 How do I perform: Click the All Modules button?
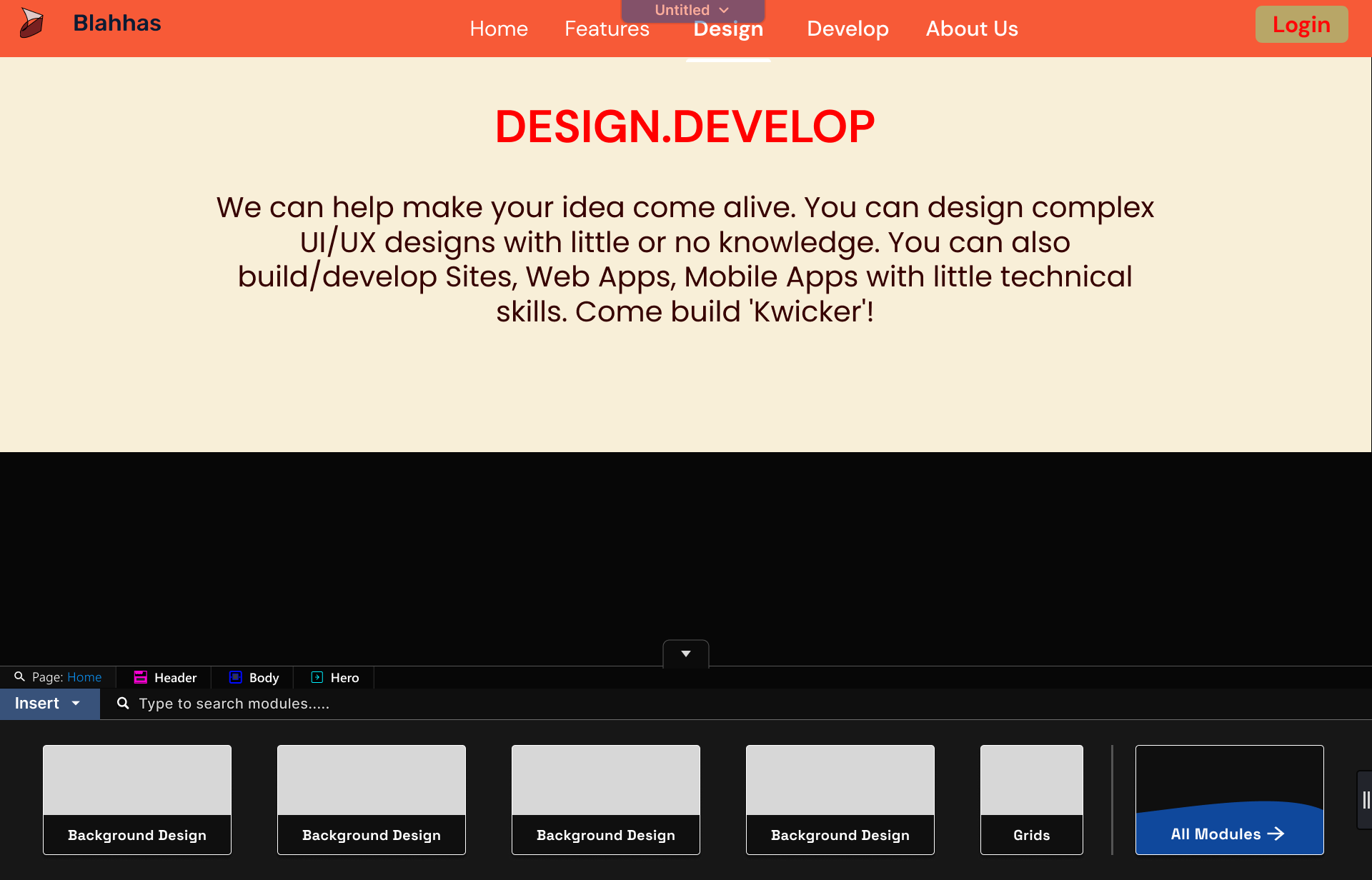(x=1228, y=833)
